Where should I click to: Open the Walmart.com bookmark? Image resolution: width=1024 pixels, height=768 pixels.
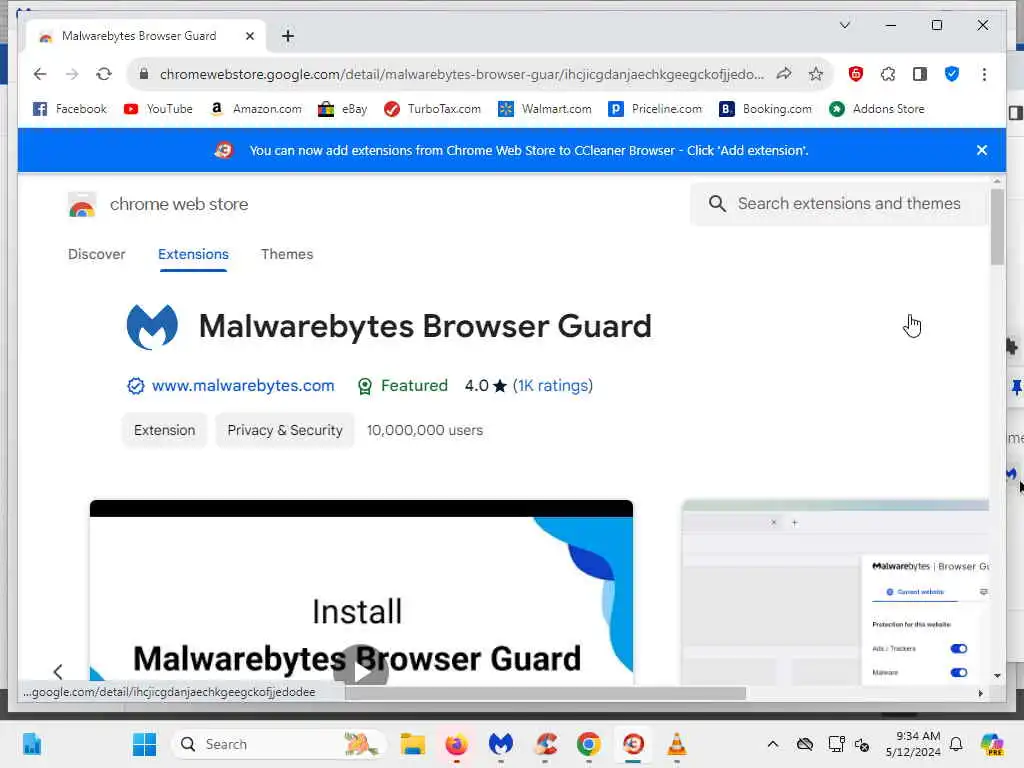[x=545, y=109]
